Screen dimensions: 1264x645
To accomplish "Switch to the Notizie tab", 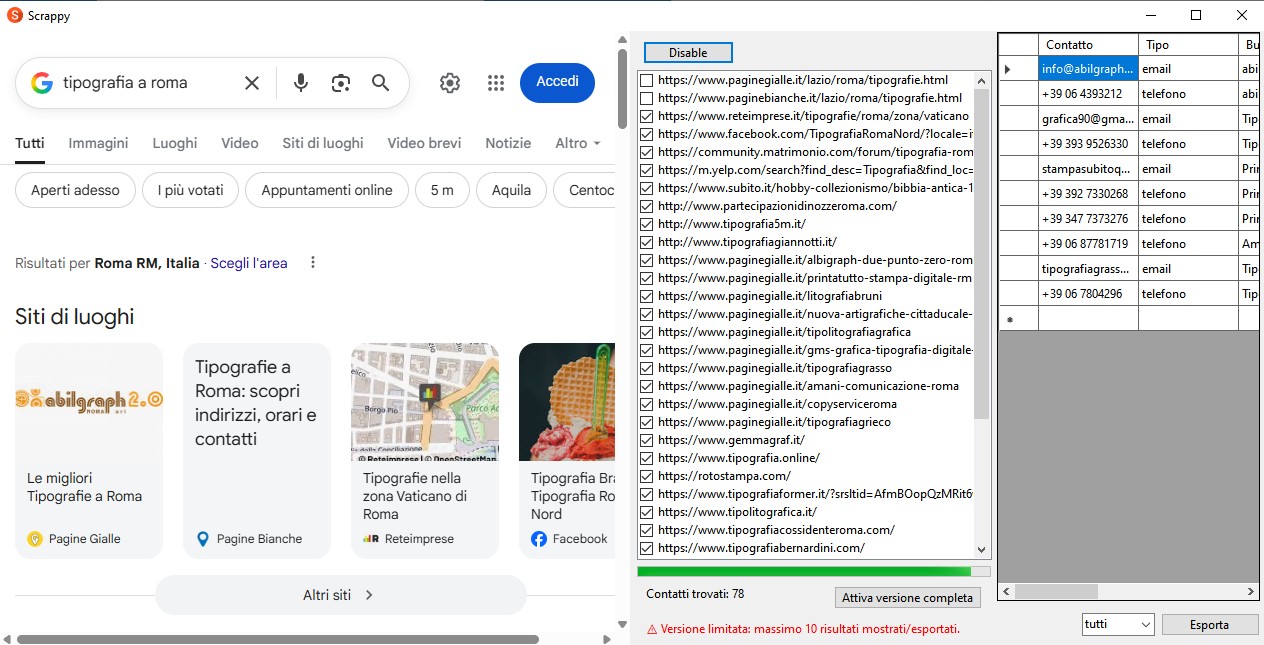I will [x=508, y=143].
